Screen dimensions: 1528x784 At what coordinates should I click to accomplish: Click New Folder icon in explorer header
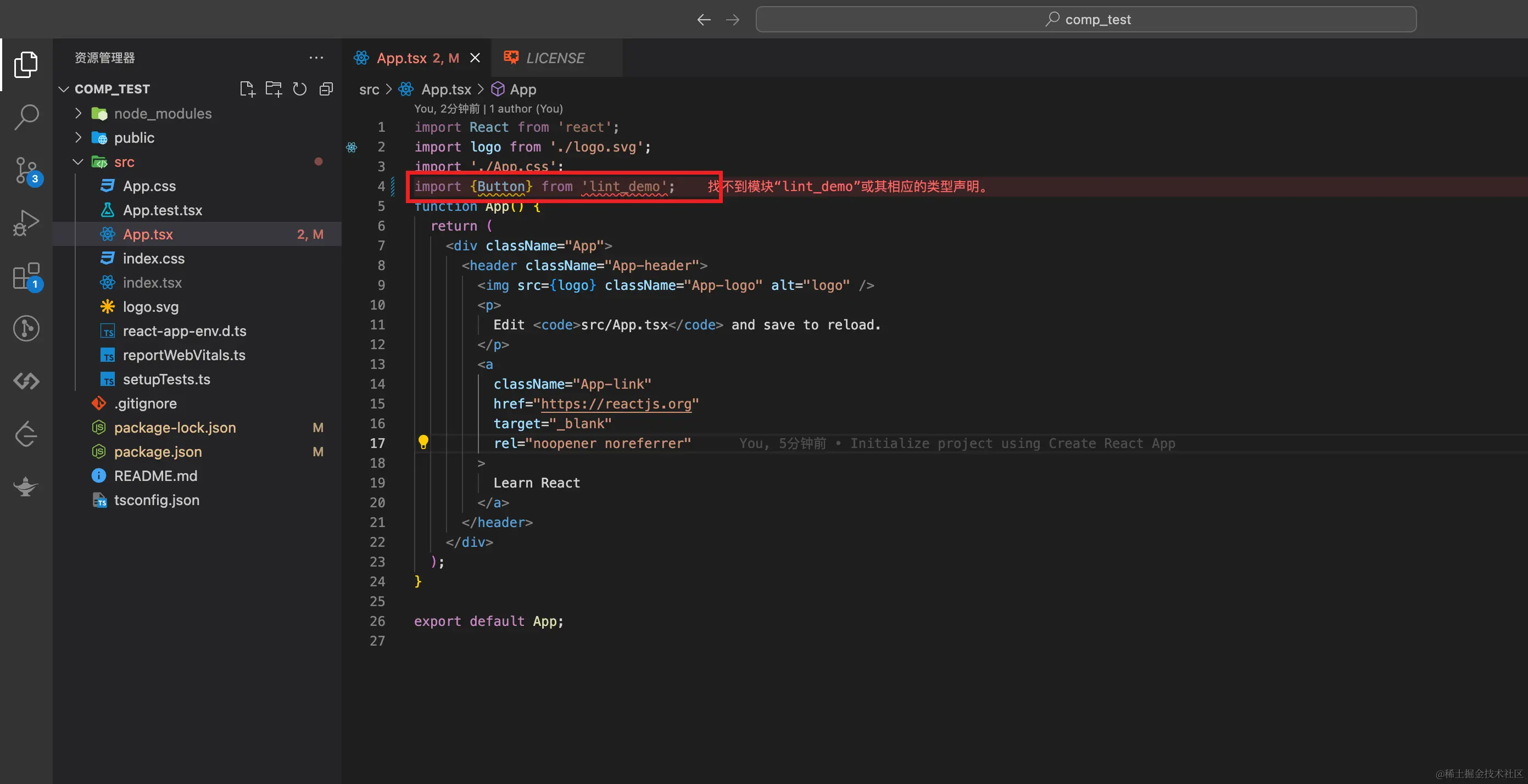click(274, 89)
